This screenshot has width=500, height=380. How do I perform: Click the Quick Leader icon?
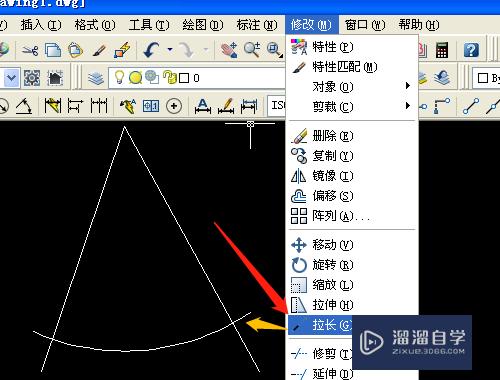coord(128,106)
